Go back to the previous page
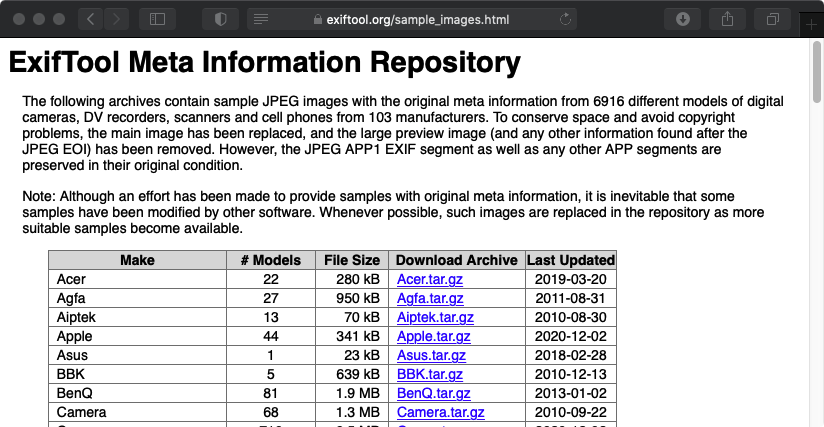The width and height of the screenshot is (824, 427). tap(90, 19)
